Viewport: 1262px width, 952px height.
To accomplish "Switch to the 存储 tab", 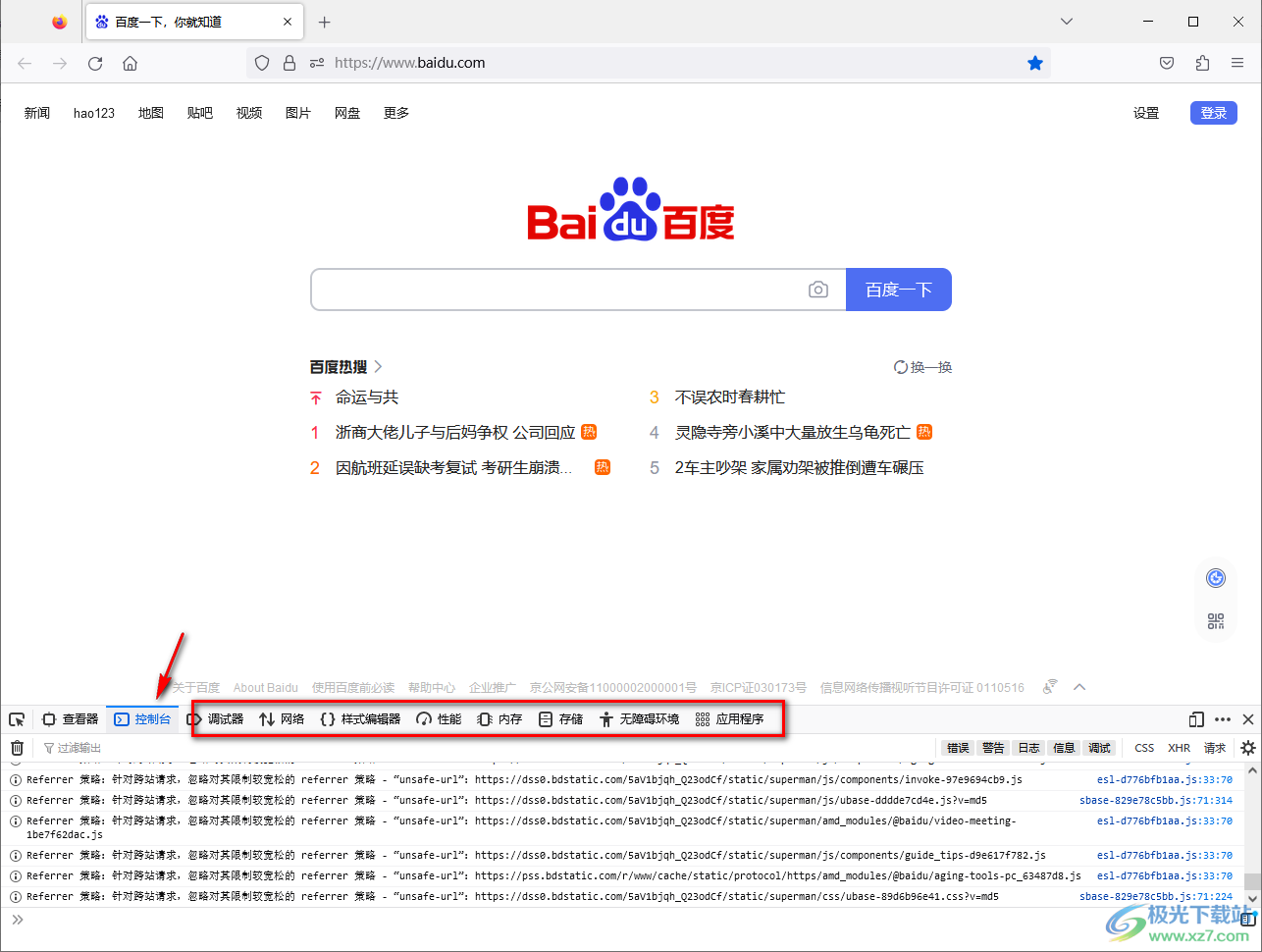I will (x=560, y=719).
